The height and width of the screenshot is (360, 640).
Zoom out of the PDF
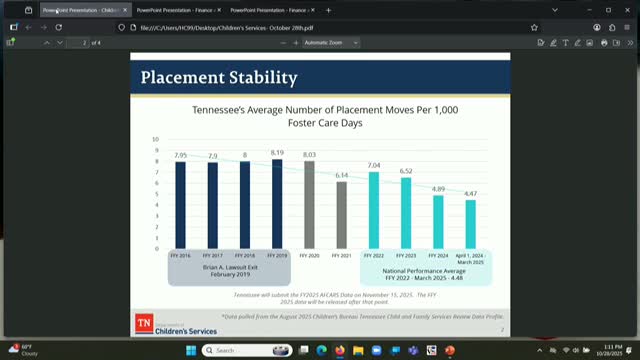[x=283, y=42]
